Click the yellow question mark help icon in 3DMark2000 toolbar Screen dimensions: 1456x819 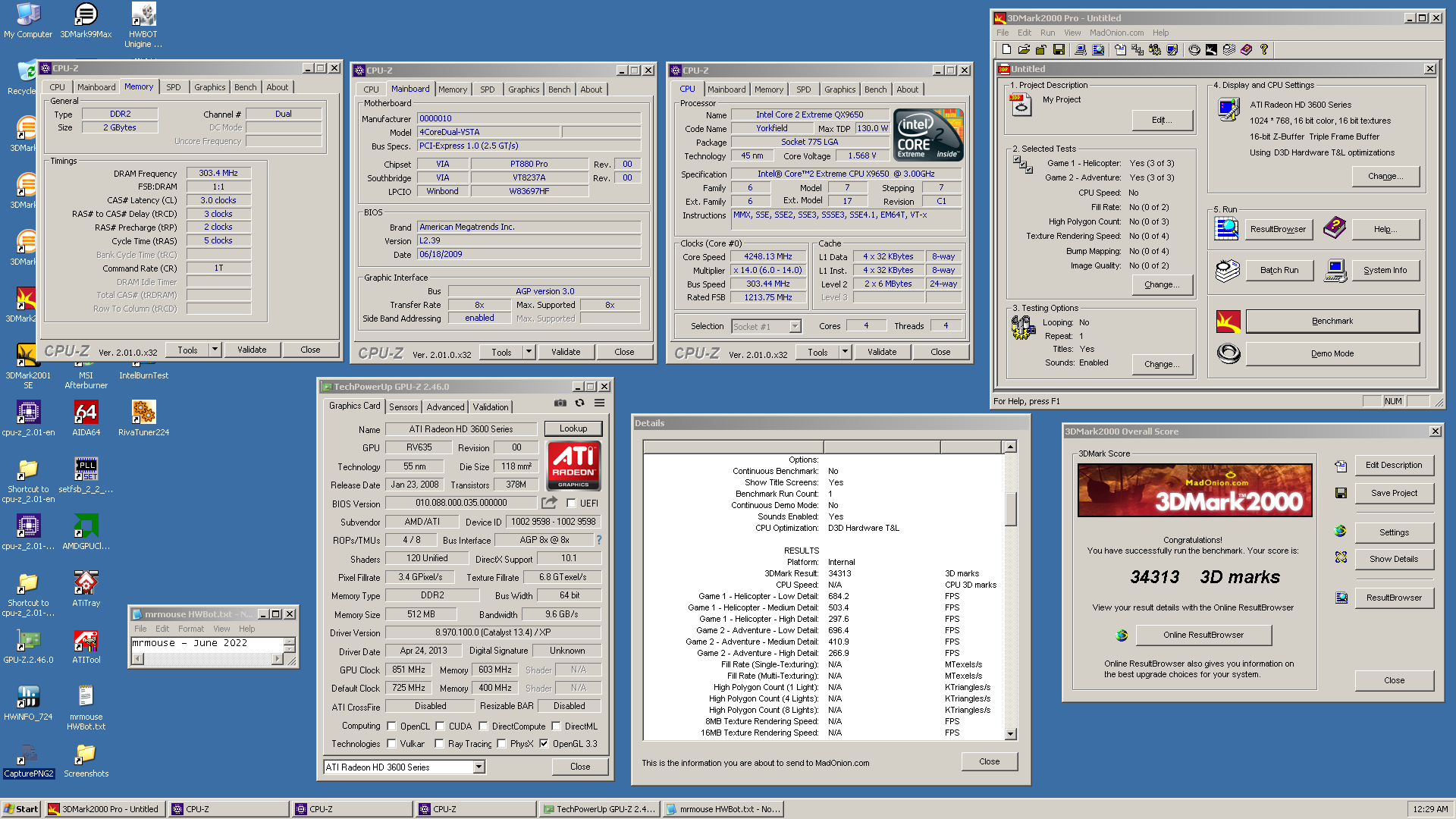(x=1263, y=49)
